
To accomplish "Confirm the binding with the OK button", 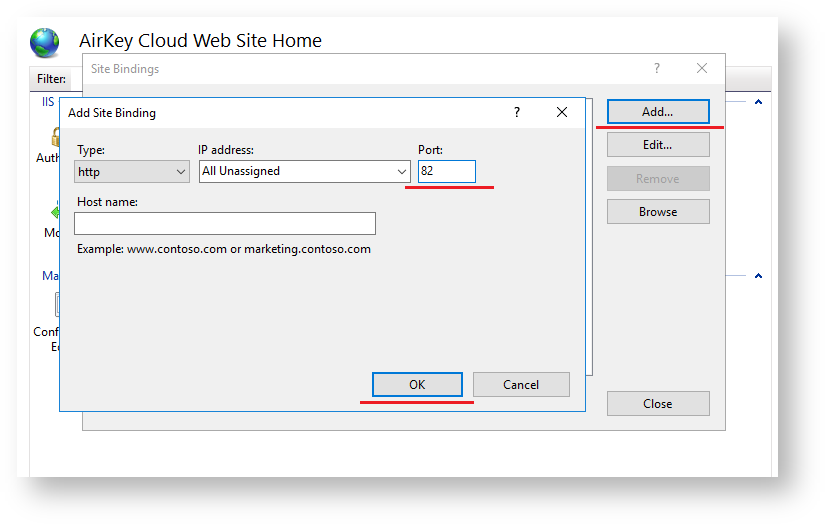I will pyautogui.click(x=417, y=385).
